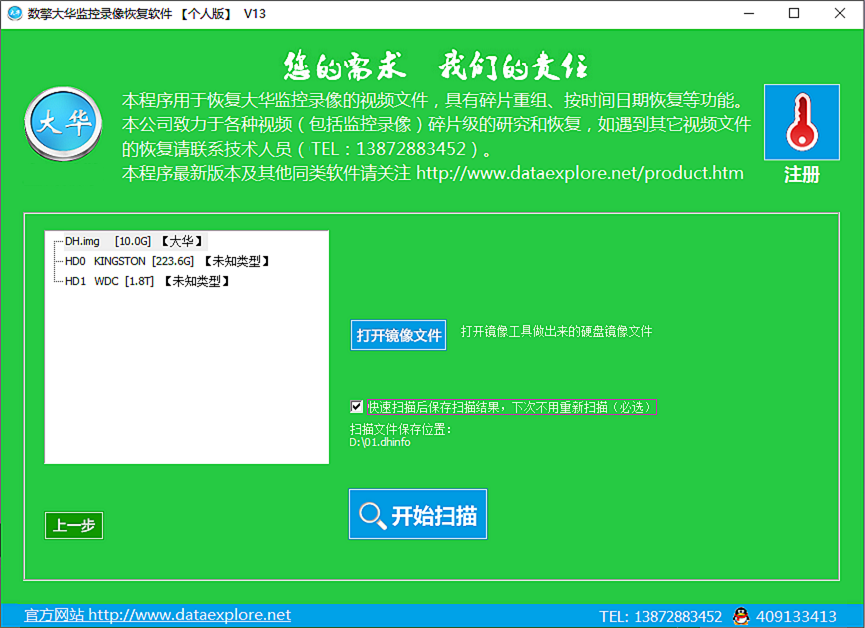
Task: Click the red key register icon
Action: (802, 122)
